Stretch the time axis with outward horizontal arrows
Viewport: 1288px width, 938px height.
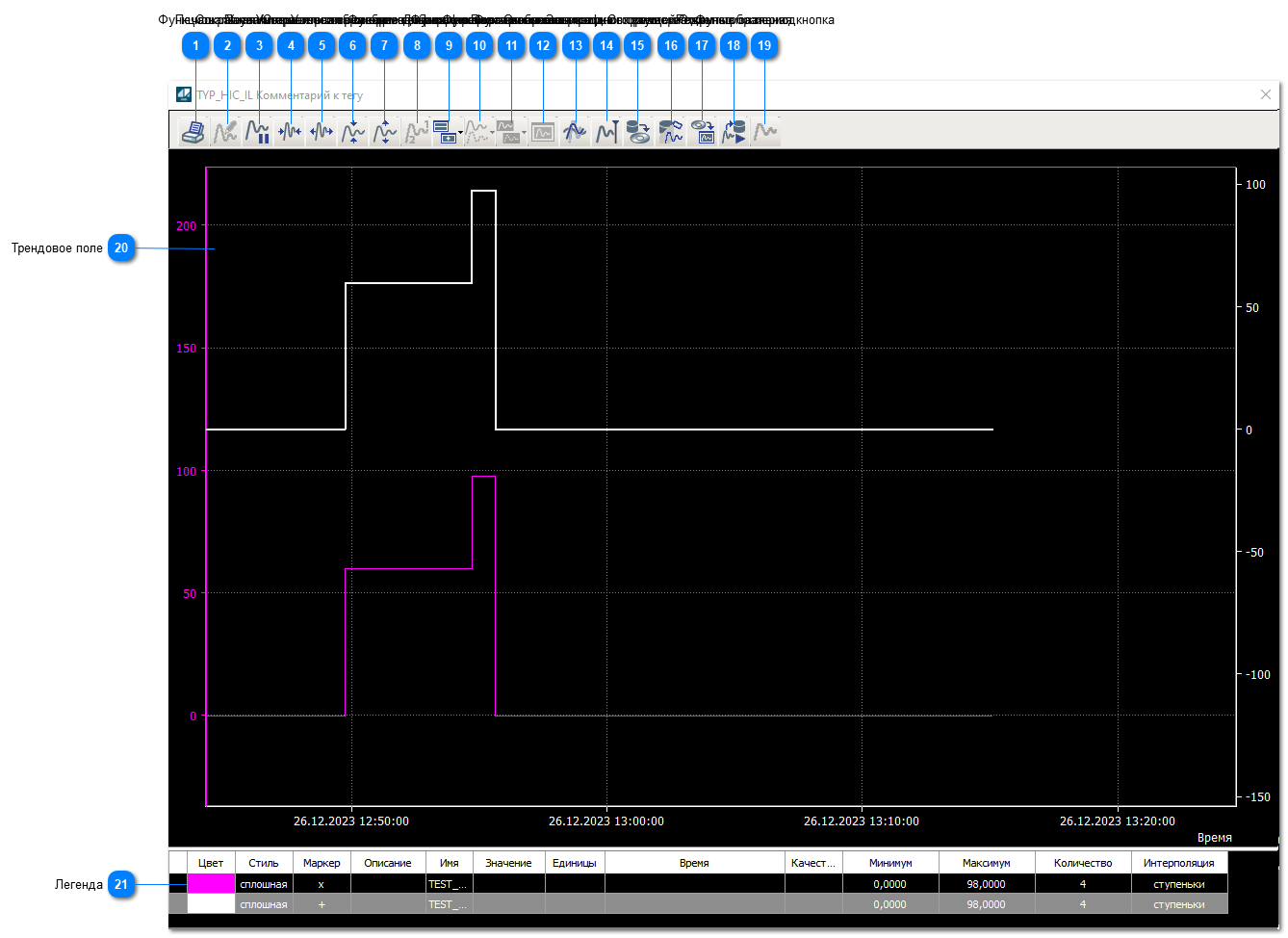pyautogui.click(x=321, y=131)
